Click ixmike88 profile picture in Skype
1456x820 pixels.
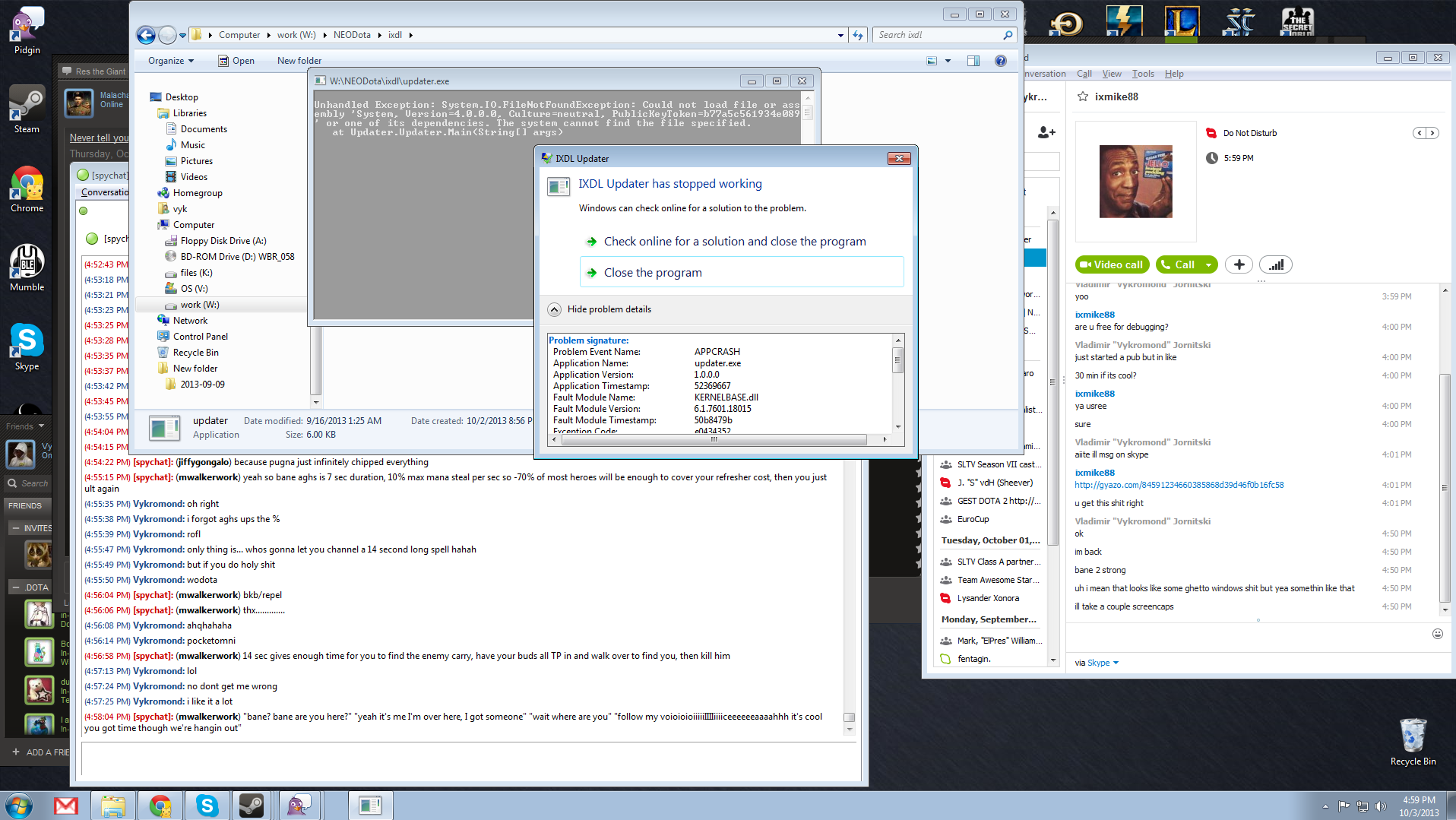coord(1135,182)
